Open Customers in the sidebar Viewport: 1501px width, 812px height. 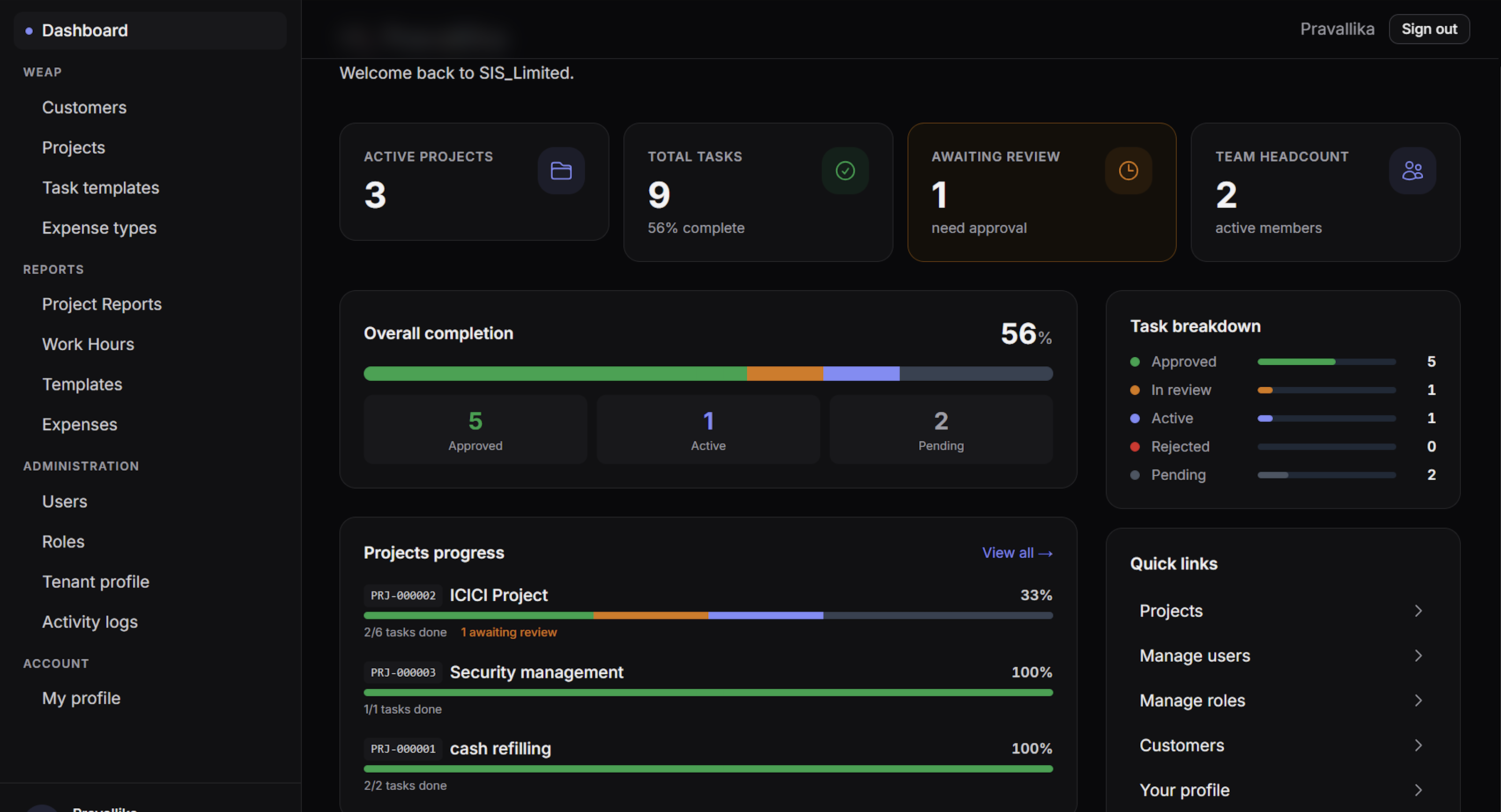click(x=84, y=108)
